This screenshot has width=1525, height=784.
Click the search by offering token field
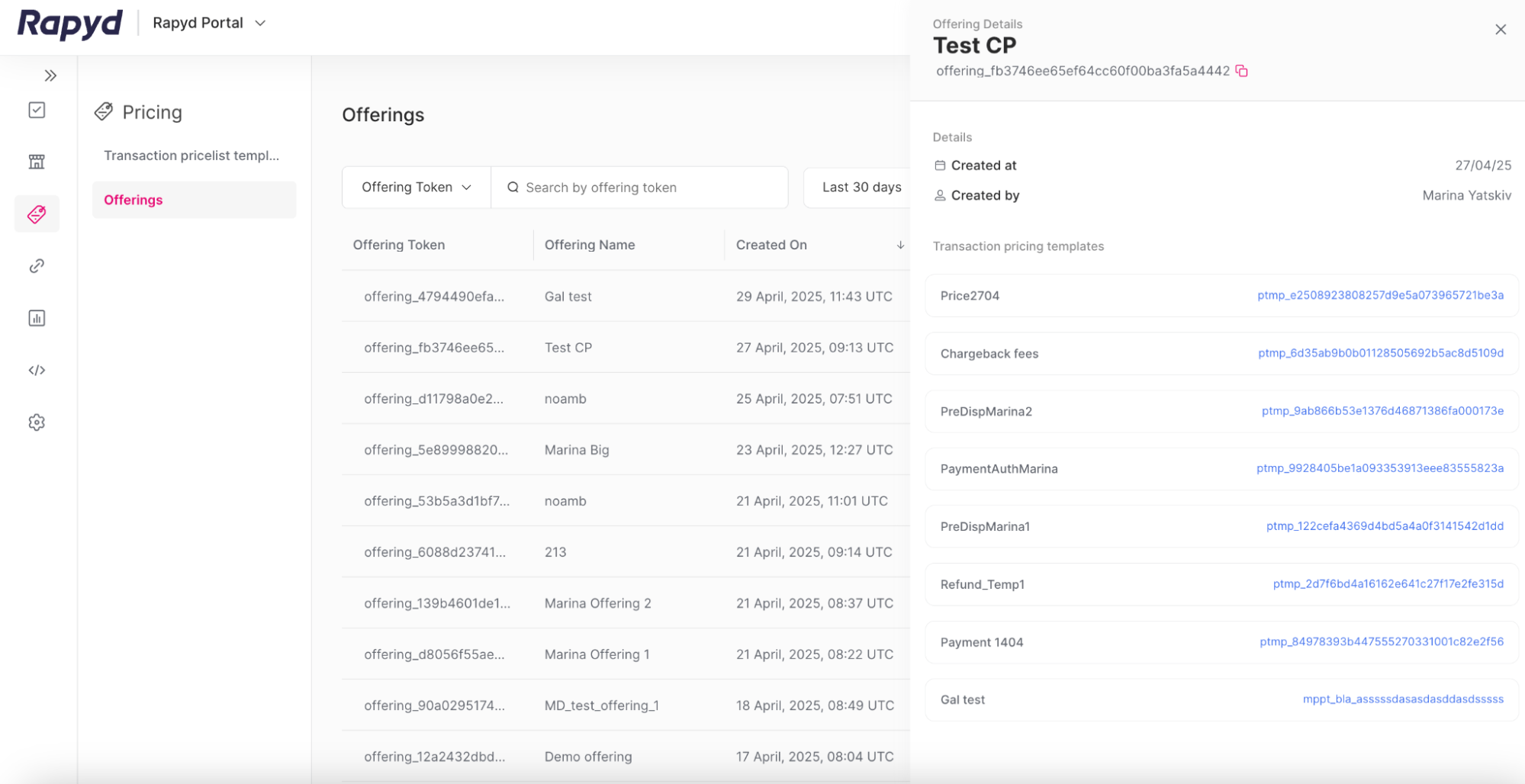click(x=639, y=187)
